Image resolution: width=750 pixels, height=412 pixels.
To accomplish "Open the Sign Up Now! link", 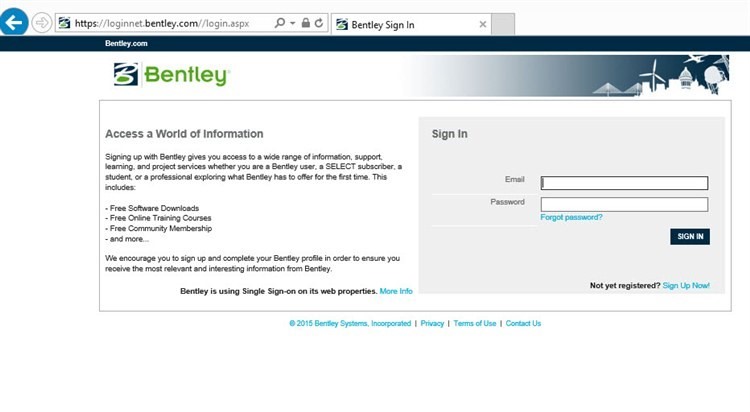I will pos(686,286).
